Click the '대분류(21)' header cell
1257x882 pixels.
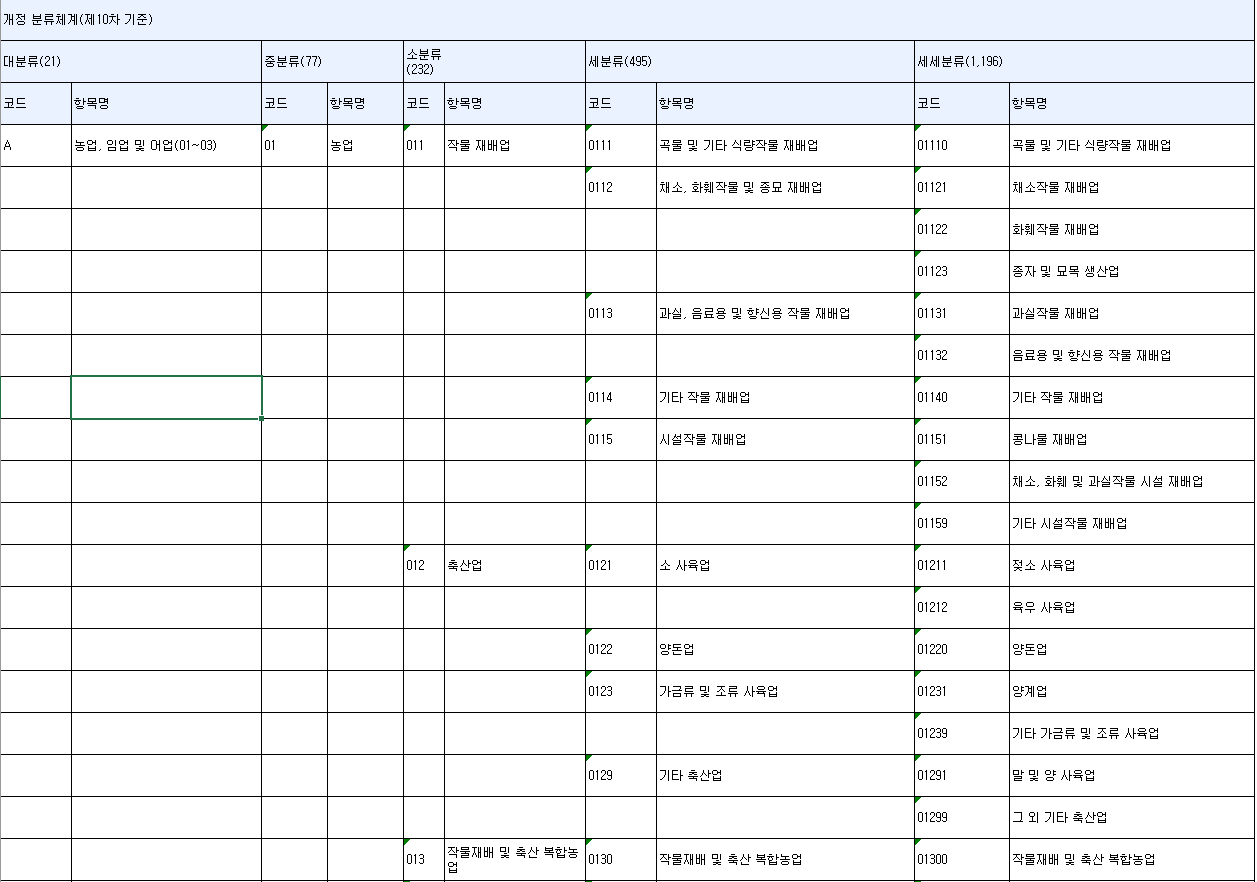[131, 61]
